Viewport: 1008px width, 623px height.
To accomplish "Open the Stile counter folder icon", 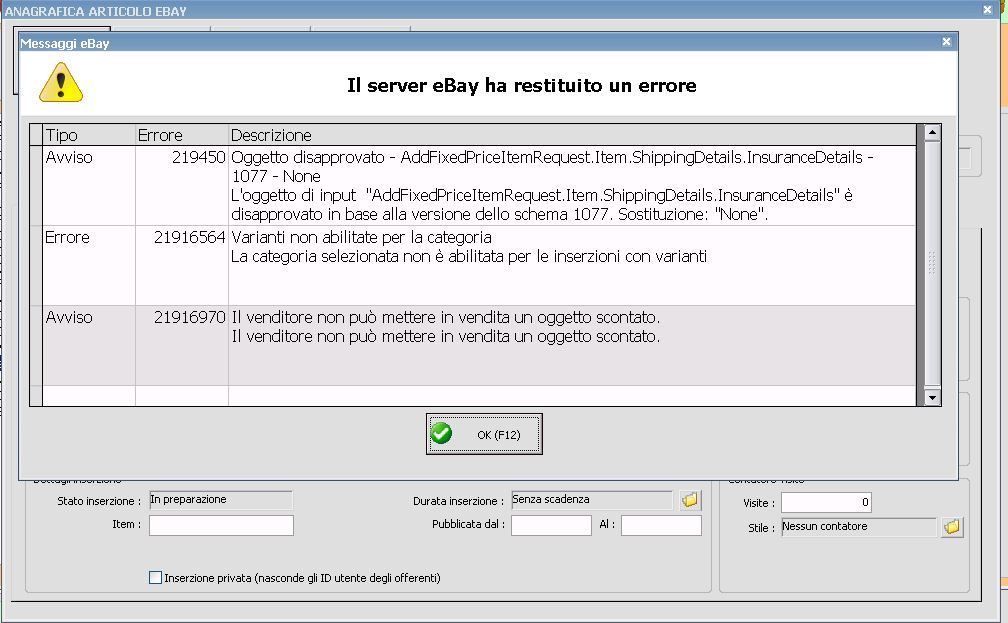I will pyautogui.click(x=952, y=527).
